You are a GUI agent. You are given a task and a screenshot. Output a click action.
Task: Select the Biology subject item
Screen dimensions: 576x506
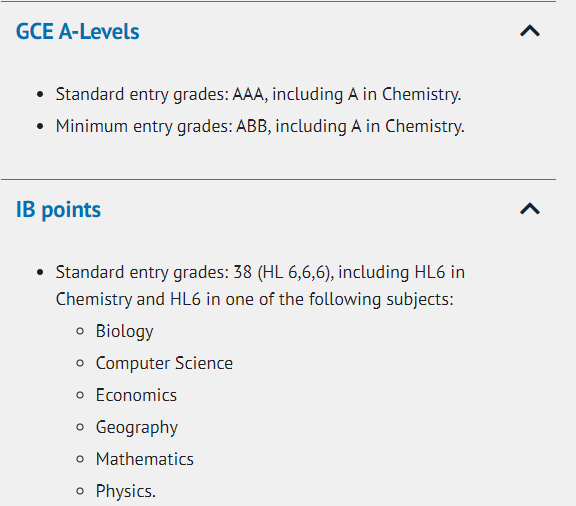(125, 331)
